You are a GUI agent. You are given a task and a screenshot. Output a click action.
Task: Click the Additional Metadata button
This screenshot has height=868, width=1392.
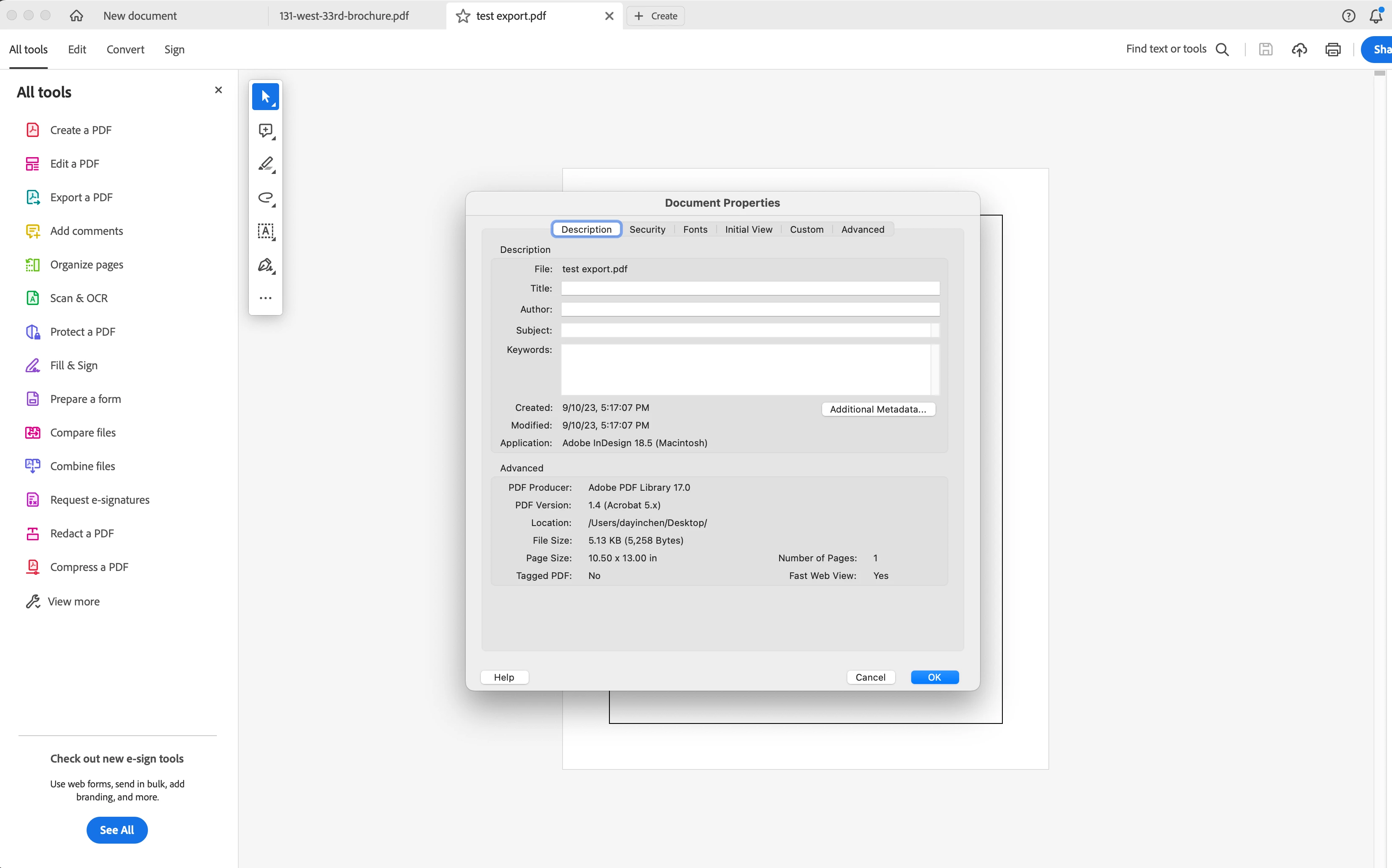[x=878, y=409]
